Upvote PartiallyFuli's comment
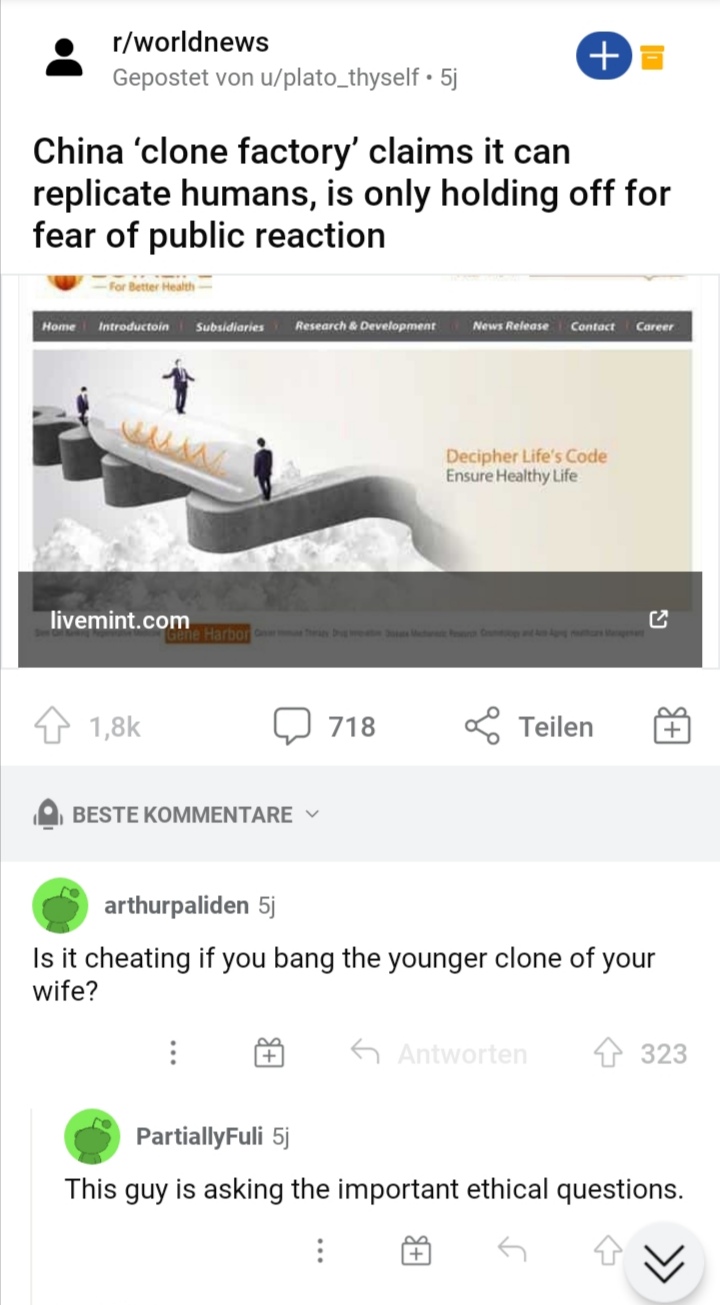 pos(607,1250)
